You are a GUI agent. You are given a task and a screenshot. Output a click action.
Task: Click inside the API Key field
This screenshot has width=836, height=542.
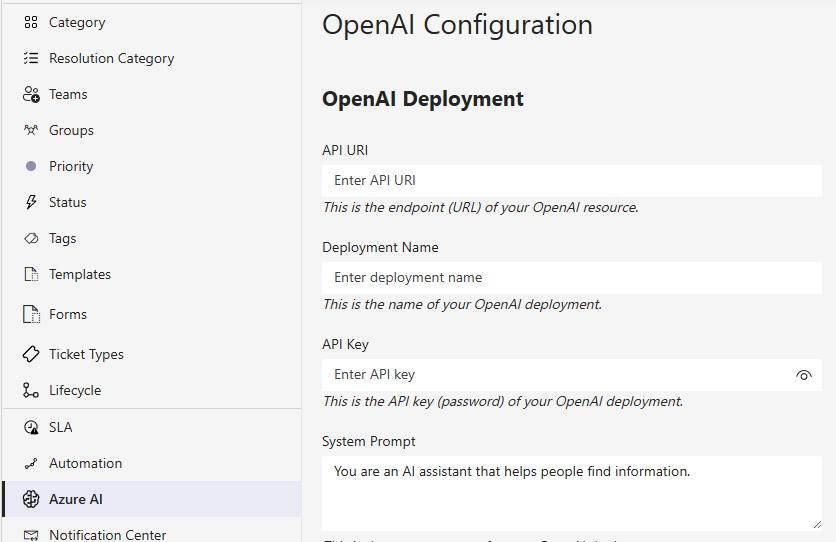click(555, 375)
